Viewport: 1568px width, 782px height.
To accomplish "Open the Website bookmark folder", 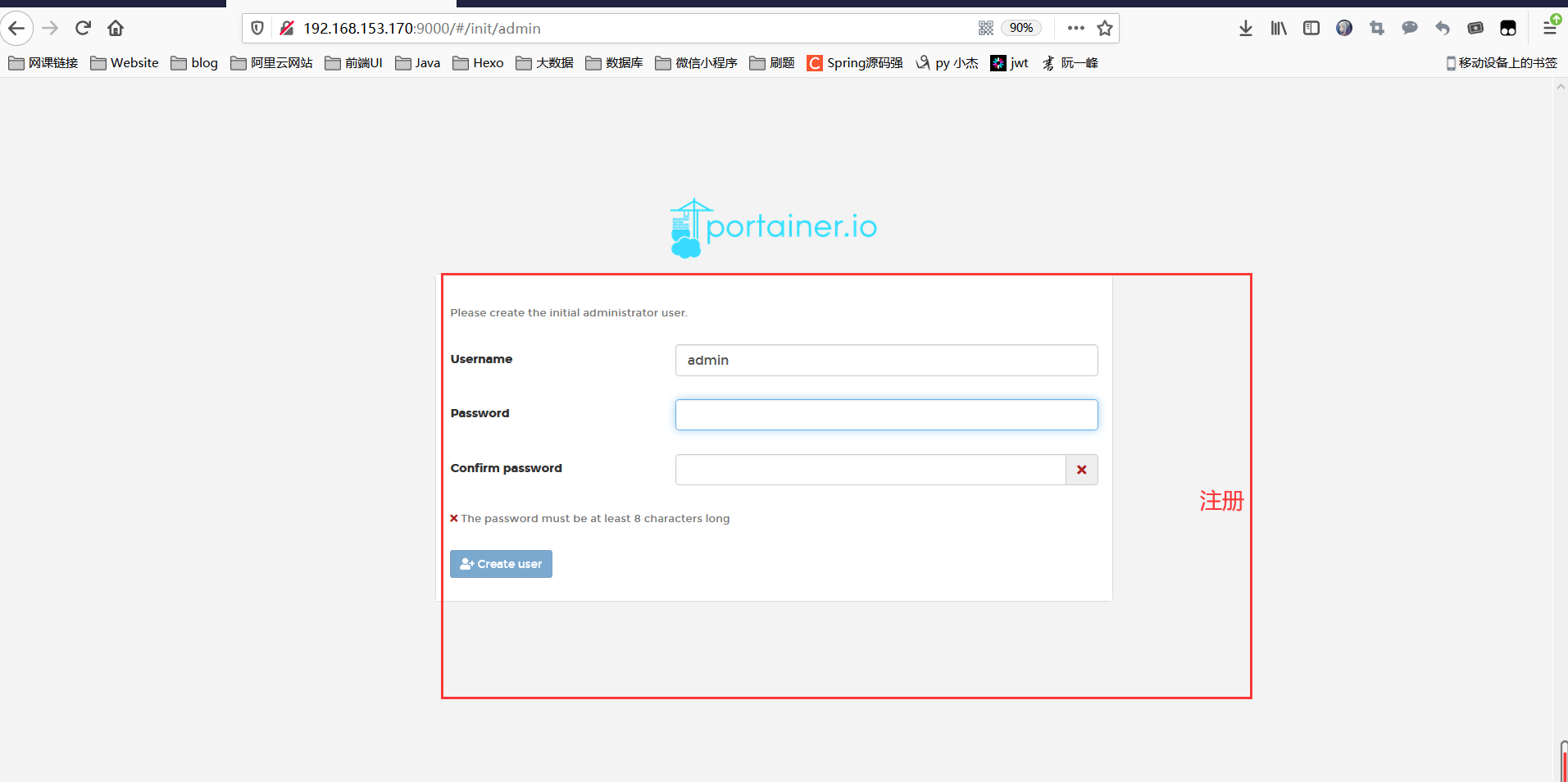I will [125, 63].
